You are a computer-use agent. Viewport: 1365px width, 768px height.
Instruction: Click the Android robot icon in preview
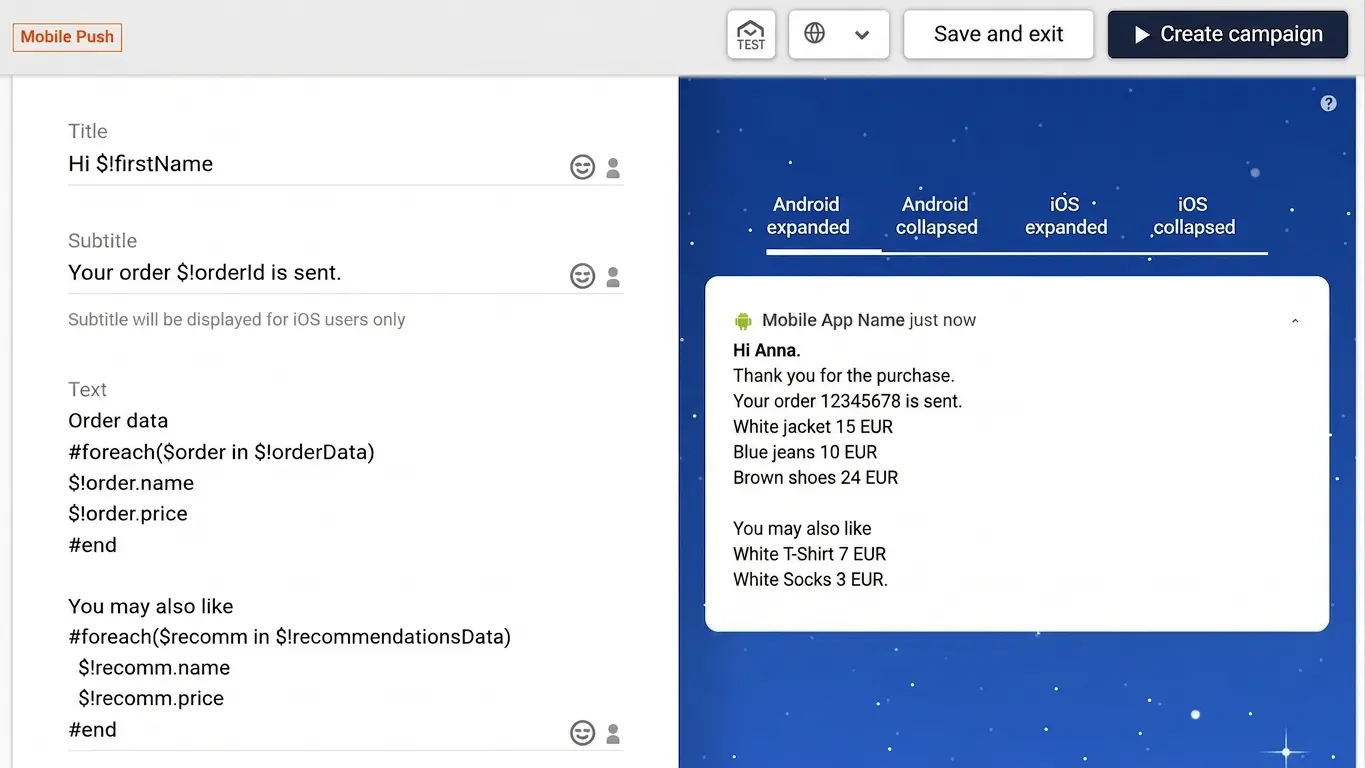[742, 321]
